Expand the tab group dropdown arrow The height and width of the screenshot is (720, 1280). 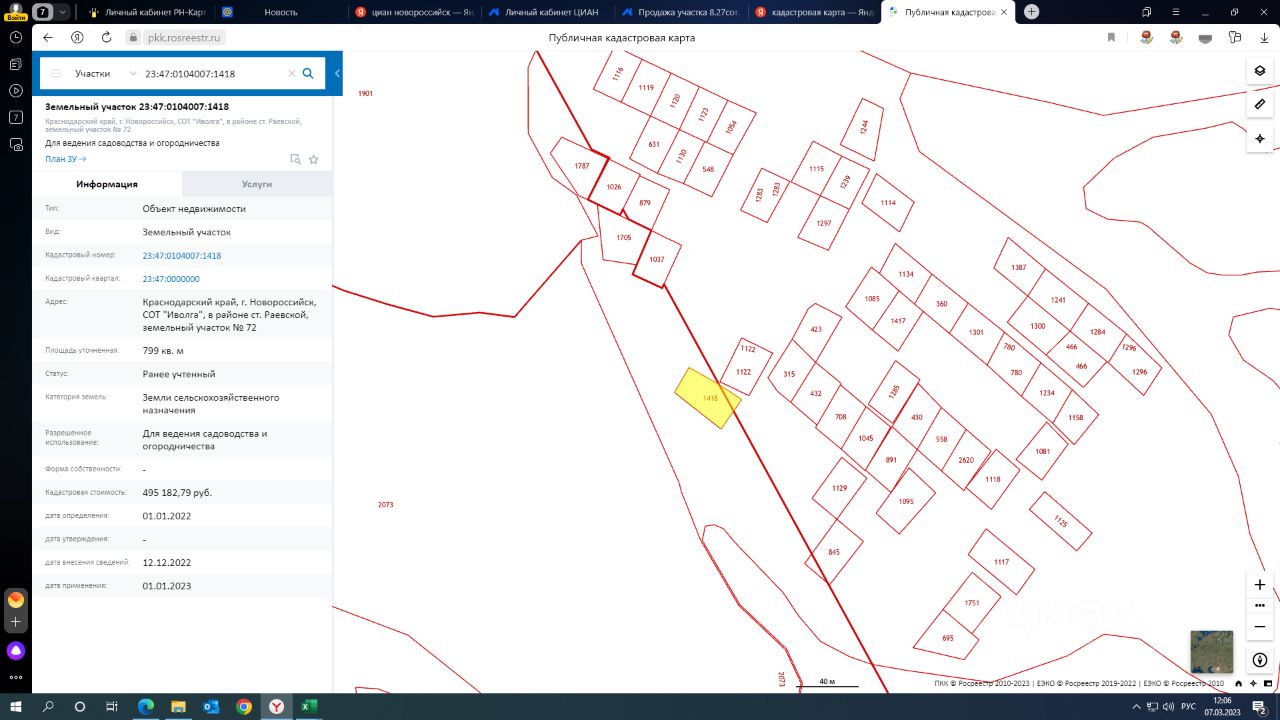[x=64, y=12]
